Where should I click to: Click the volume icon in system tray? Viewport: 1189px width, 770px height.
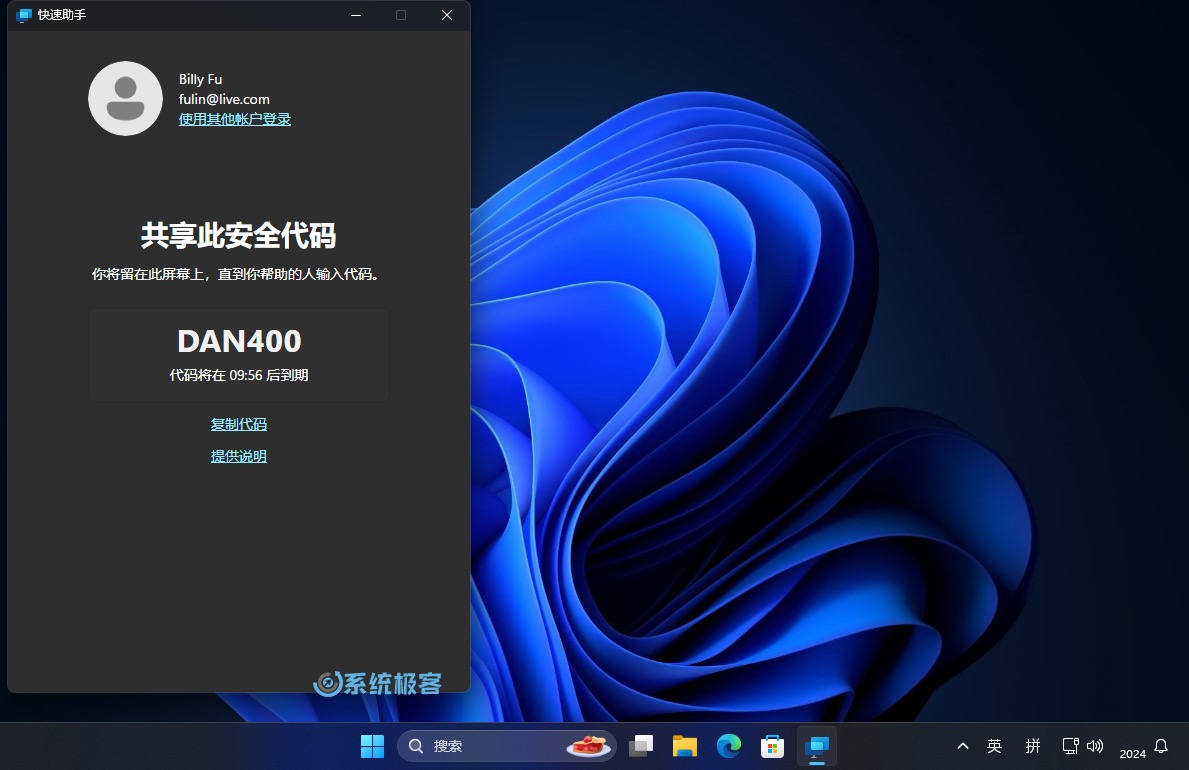pos(1095,746)
